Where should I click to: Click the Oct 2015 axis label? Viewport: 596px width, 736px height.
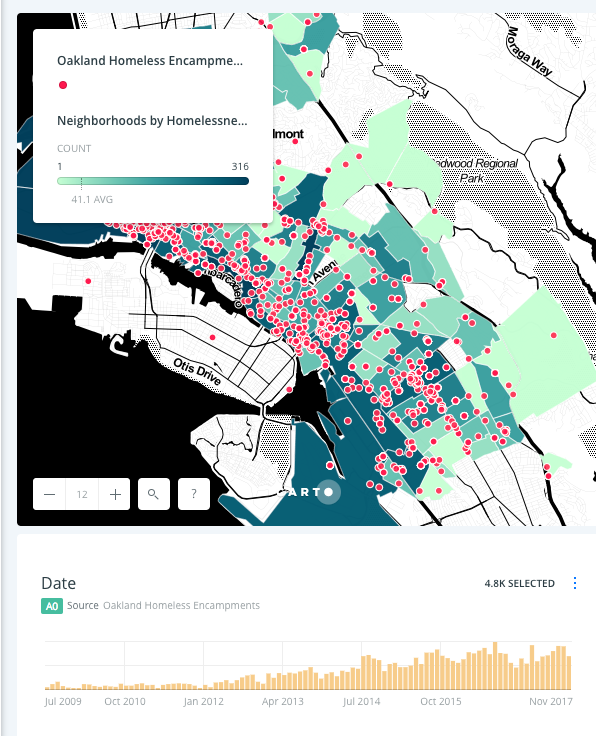441,701
